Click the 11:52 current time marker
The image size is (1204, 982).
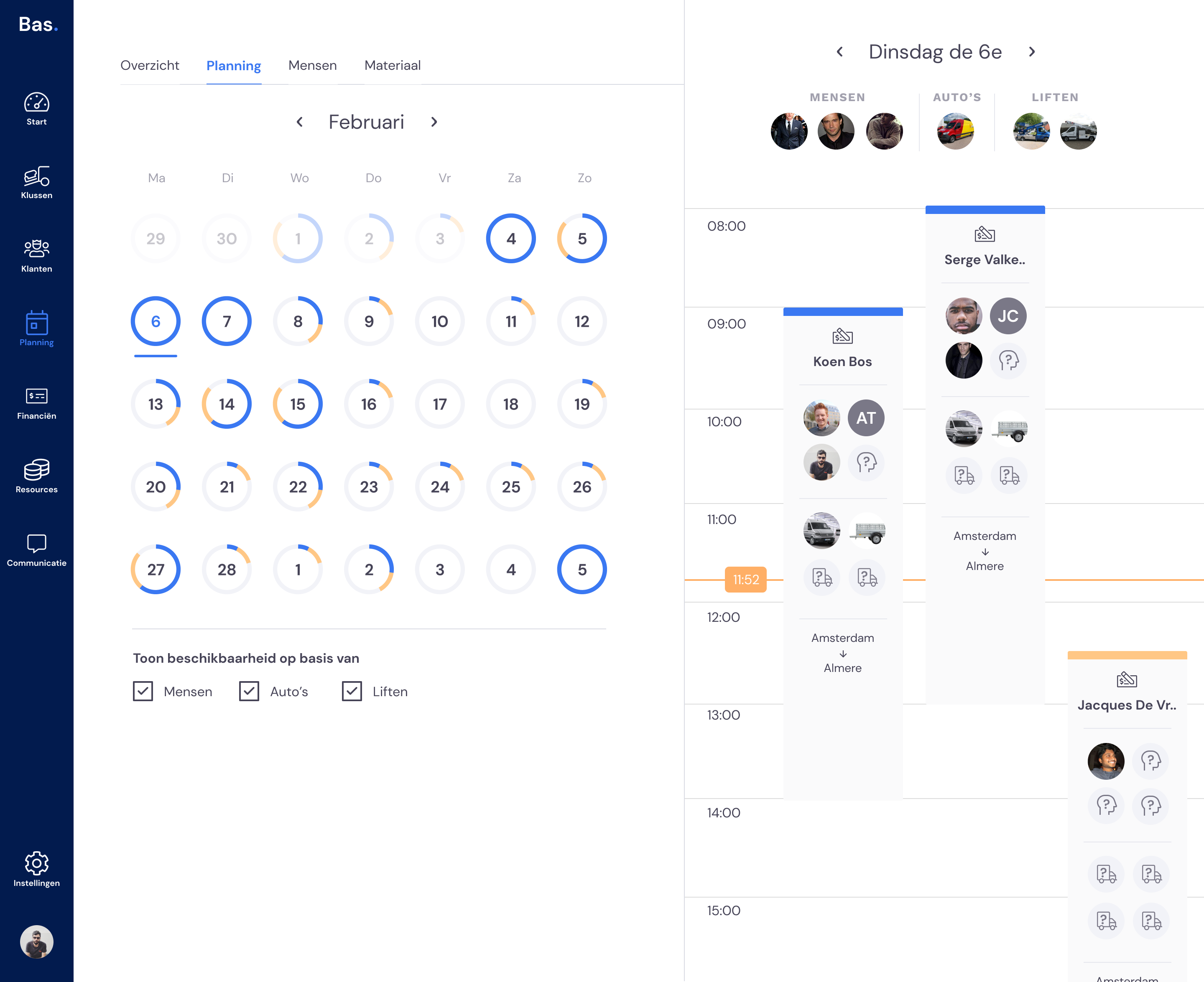[x=745, y=579]
